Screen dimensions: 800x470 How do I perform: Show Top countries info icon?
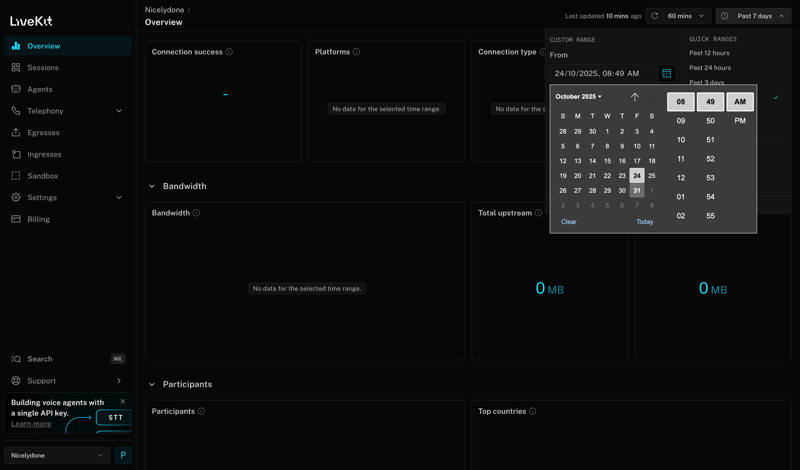pyautogui.click(x=533, y=411)
